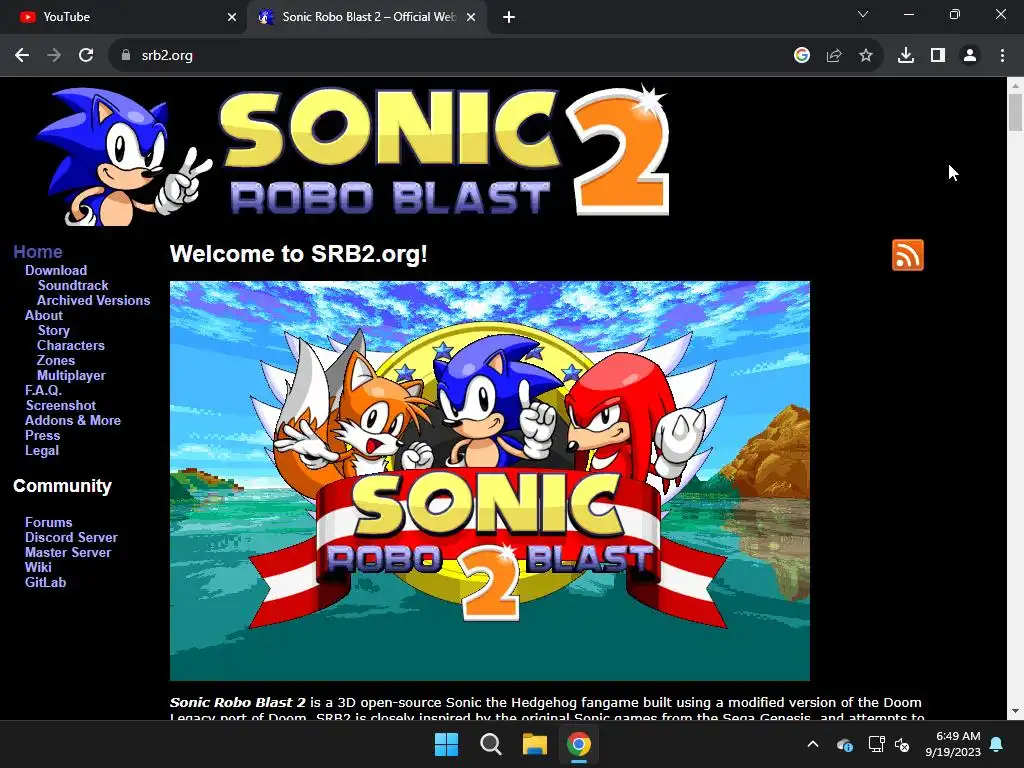This screenshot has width=1024, height=768.
Task: Open the Soundtrack link
Action: point(73,285)
